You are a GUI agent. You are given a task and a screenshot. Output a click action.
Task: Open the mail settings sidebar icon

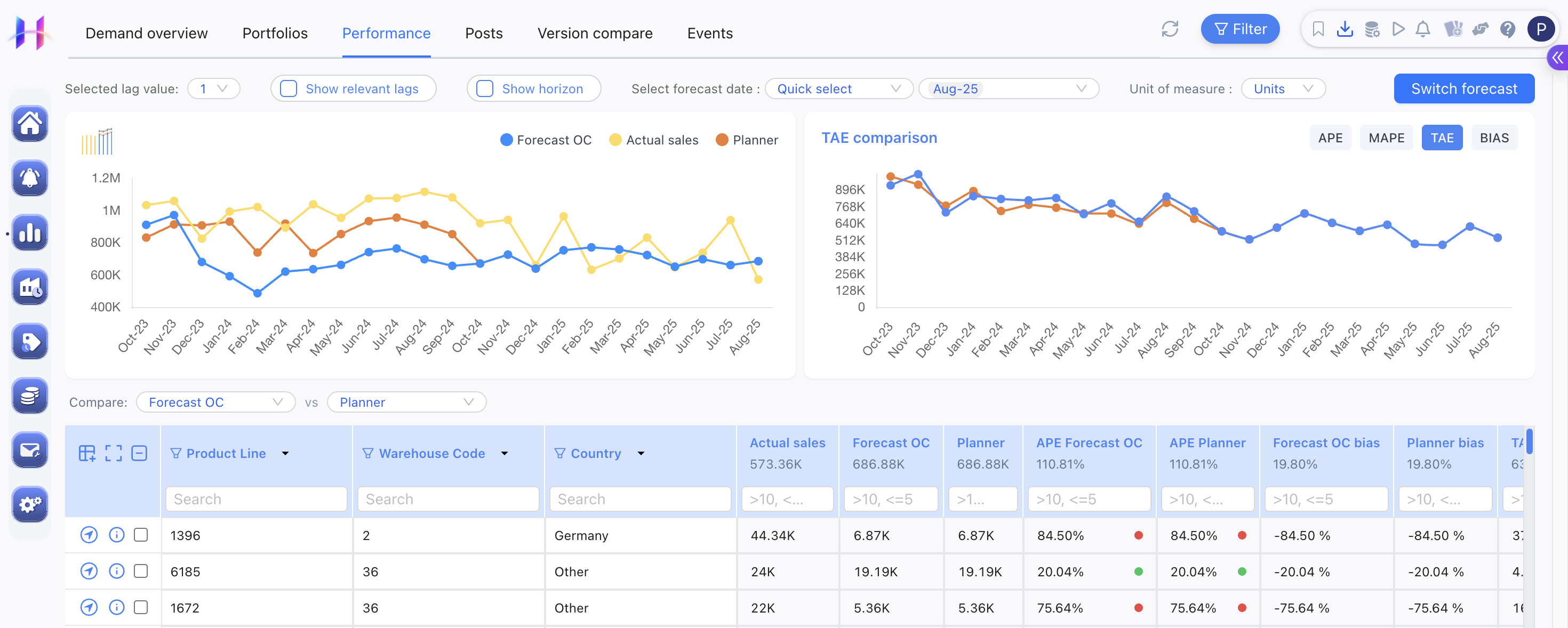point(30,450)
